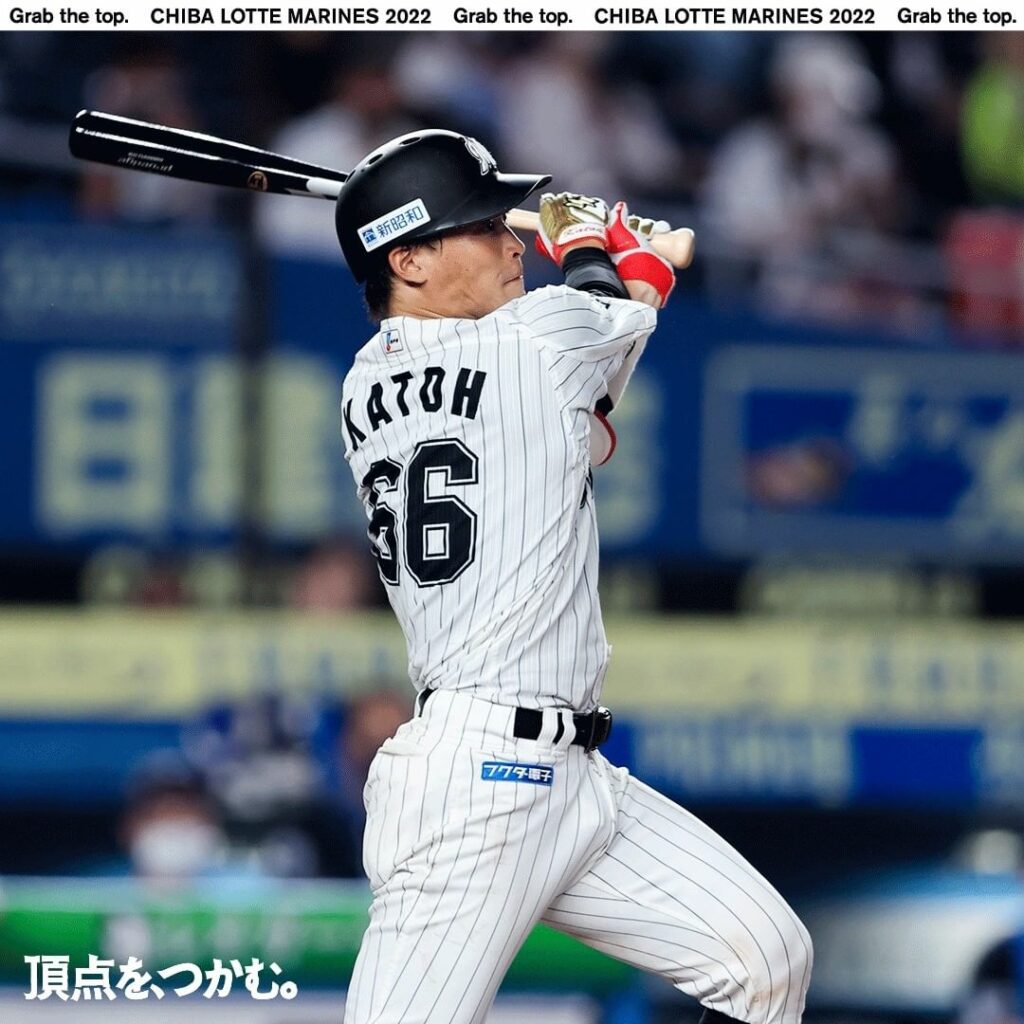Click the gold and red batting glove
Image resolution: width=1024 pixels, height=1024 pixels.
[x=571, y=222]
